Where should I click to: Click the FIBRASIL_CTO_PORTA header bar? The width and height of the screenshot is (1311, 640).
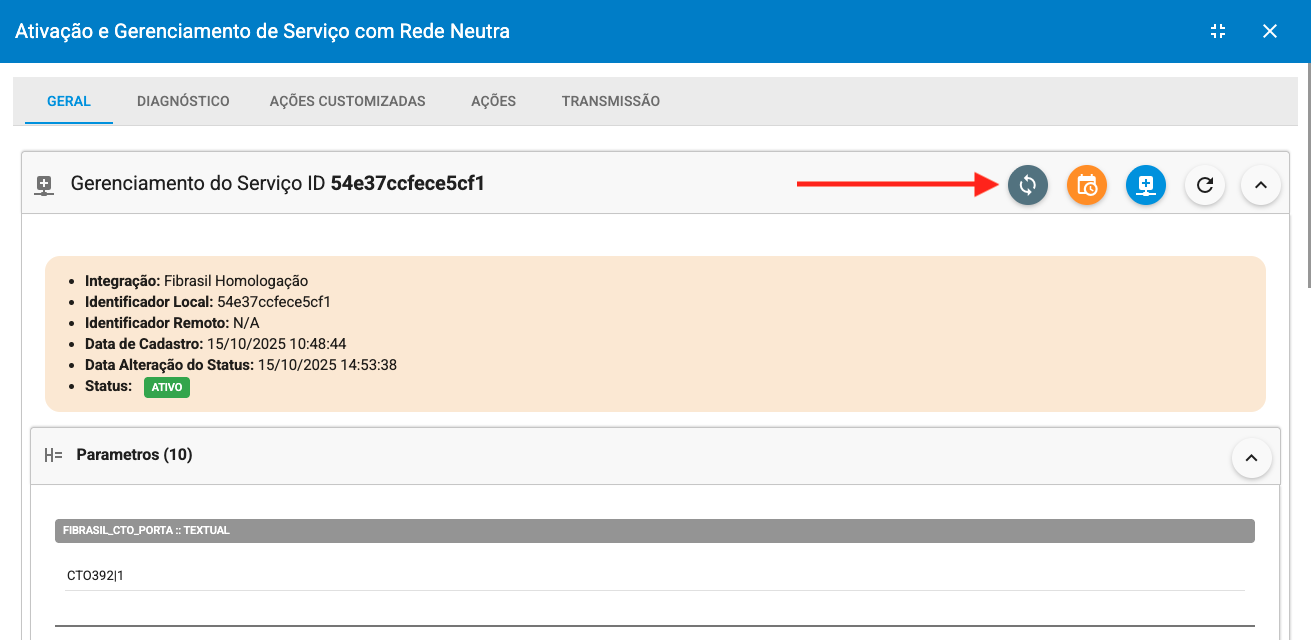click(x=655, y=530)
